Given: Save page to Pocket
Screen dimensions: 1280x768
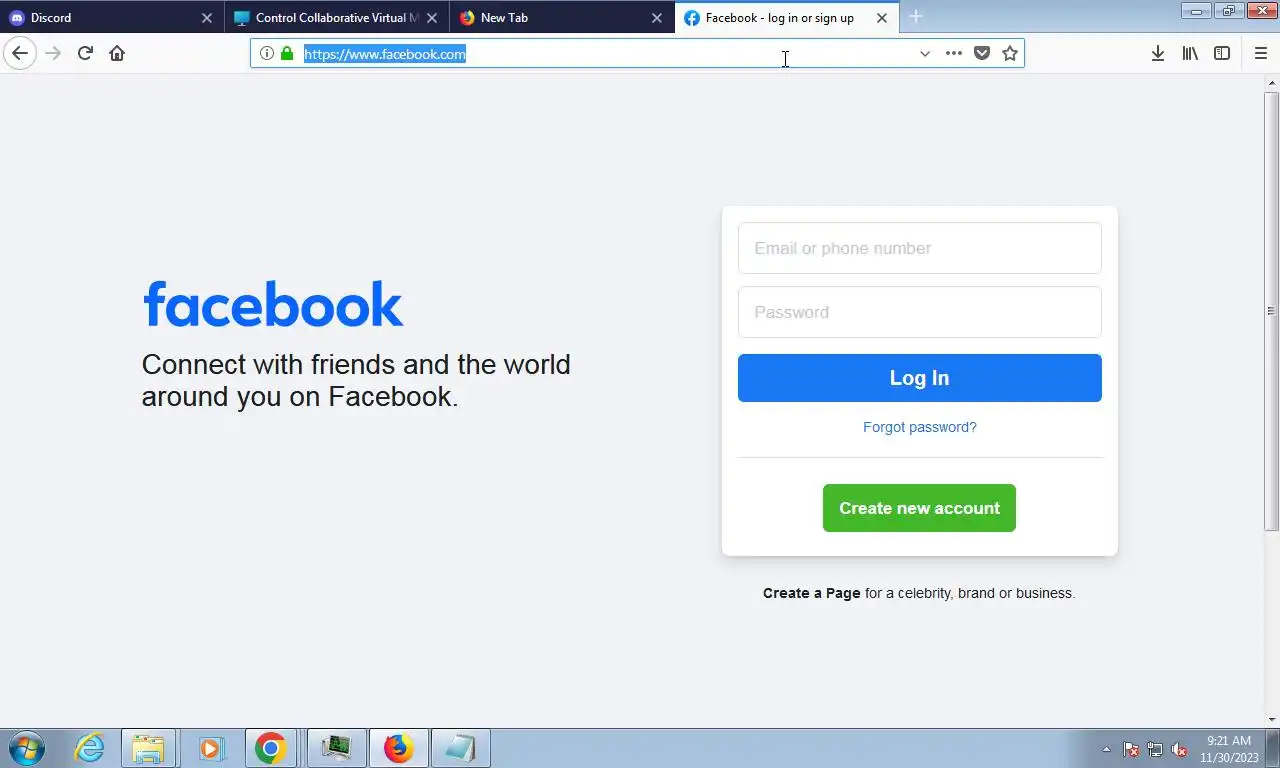Looking at the screenshot, I should pos(982,53).
